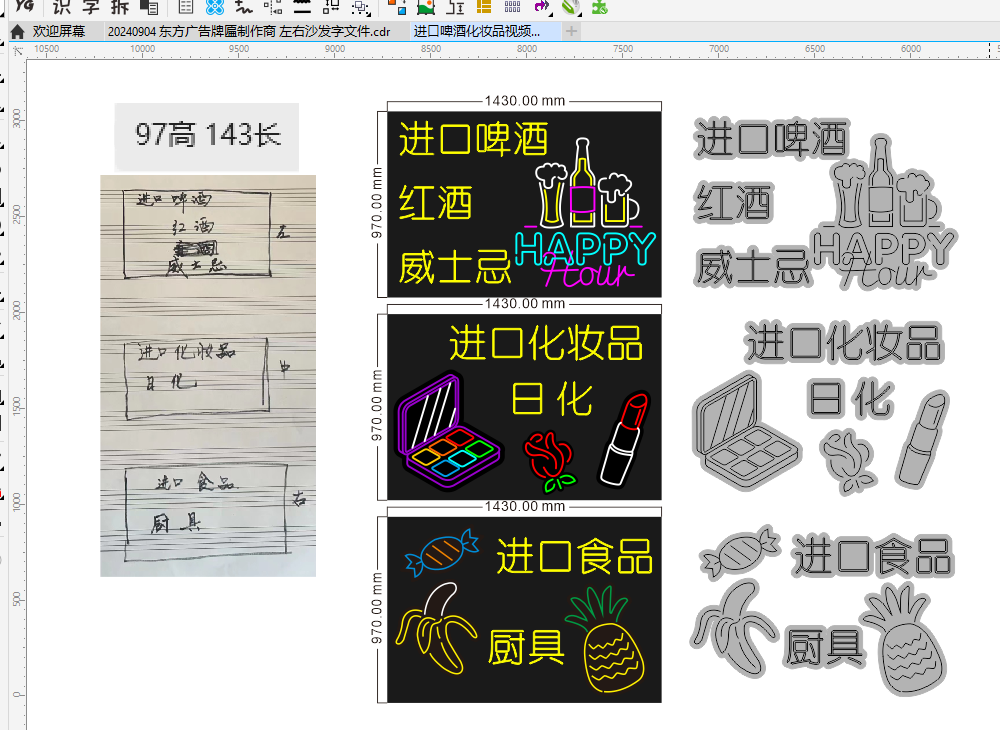Click the orange and blue squares toolbar icon
1000x730 pixels.
pyautogui.click(x=397, y=7)
